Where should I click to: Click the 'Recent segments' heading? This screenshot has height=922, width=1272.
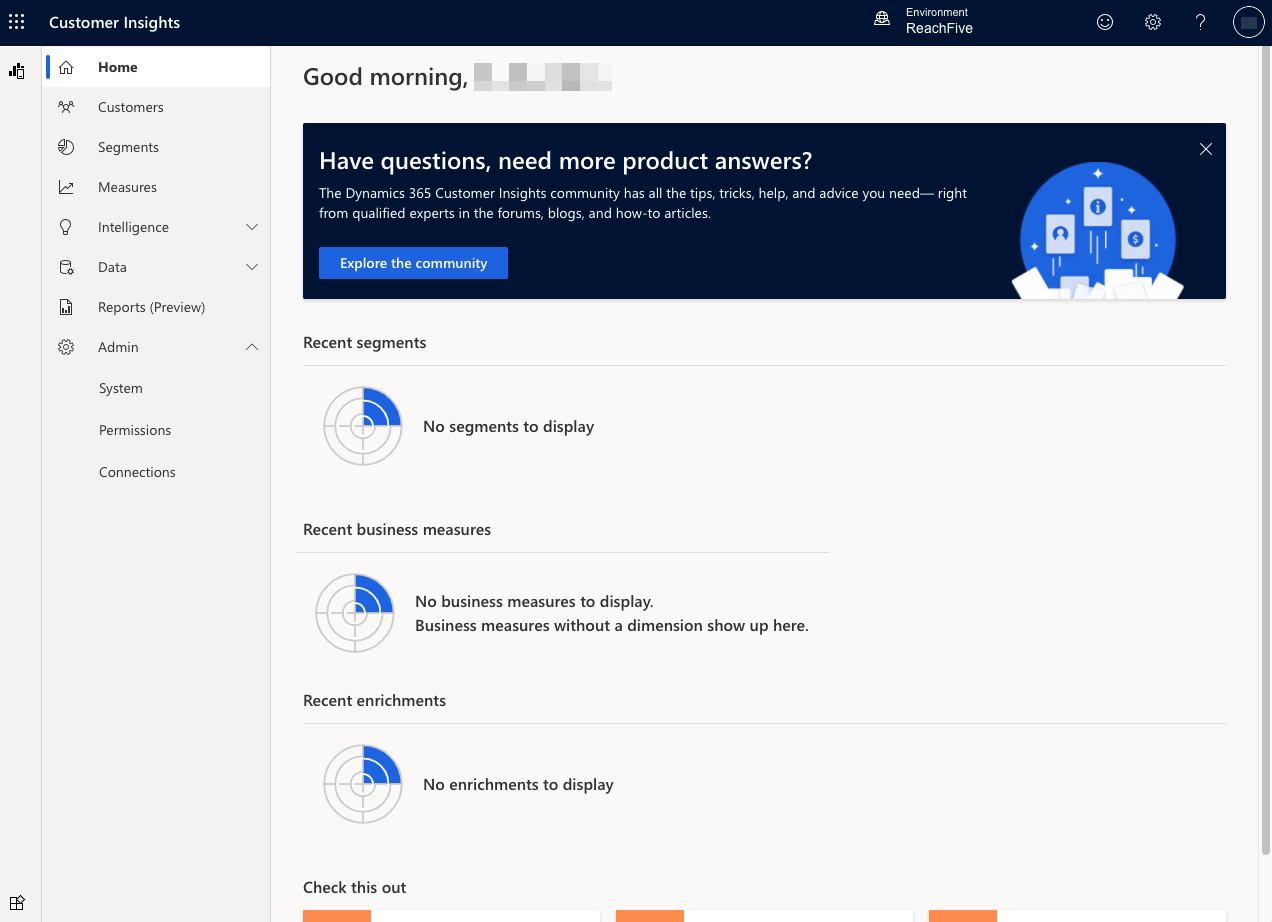click(364, 342)
